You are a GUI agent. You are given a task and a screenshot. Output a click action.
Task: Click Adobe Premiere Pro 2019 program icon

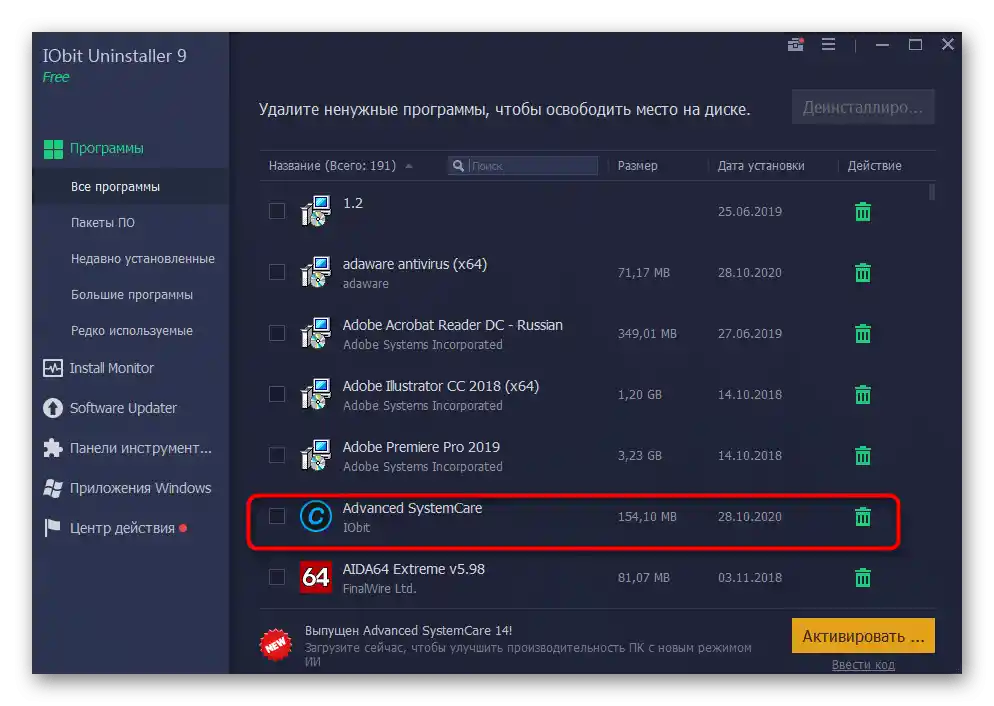tap(315, 455)
